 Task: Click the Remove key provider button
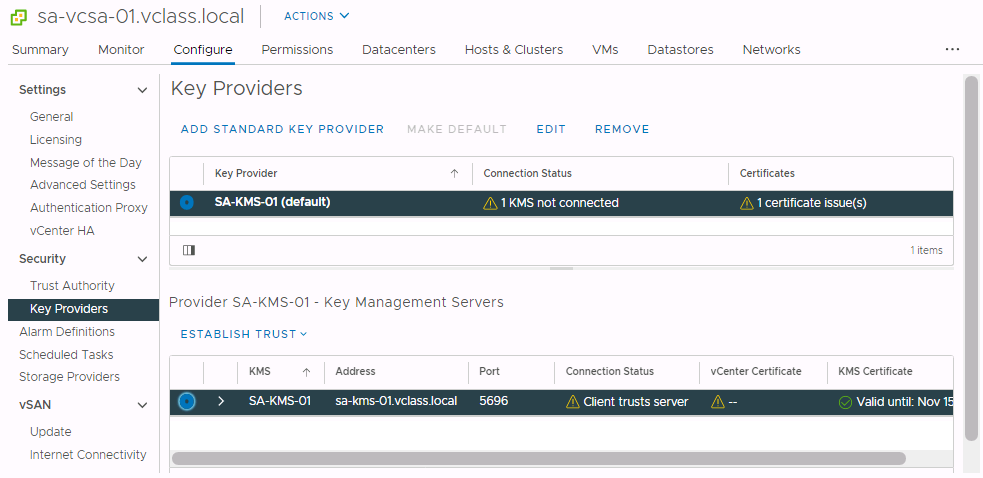(622, 129)
